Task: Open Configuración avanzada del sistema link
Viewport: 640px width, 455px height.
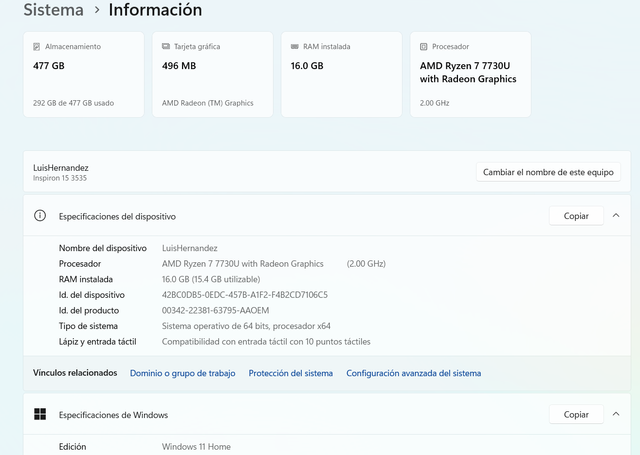Action: [413, 373]
